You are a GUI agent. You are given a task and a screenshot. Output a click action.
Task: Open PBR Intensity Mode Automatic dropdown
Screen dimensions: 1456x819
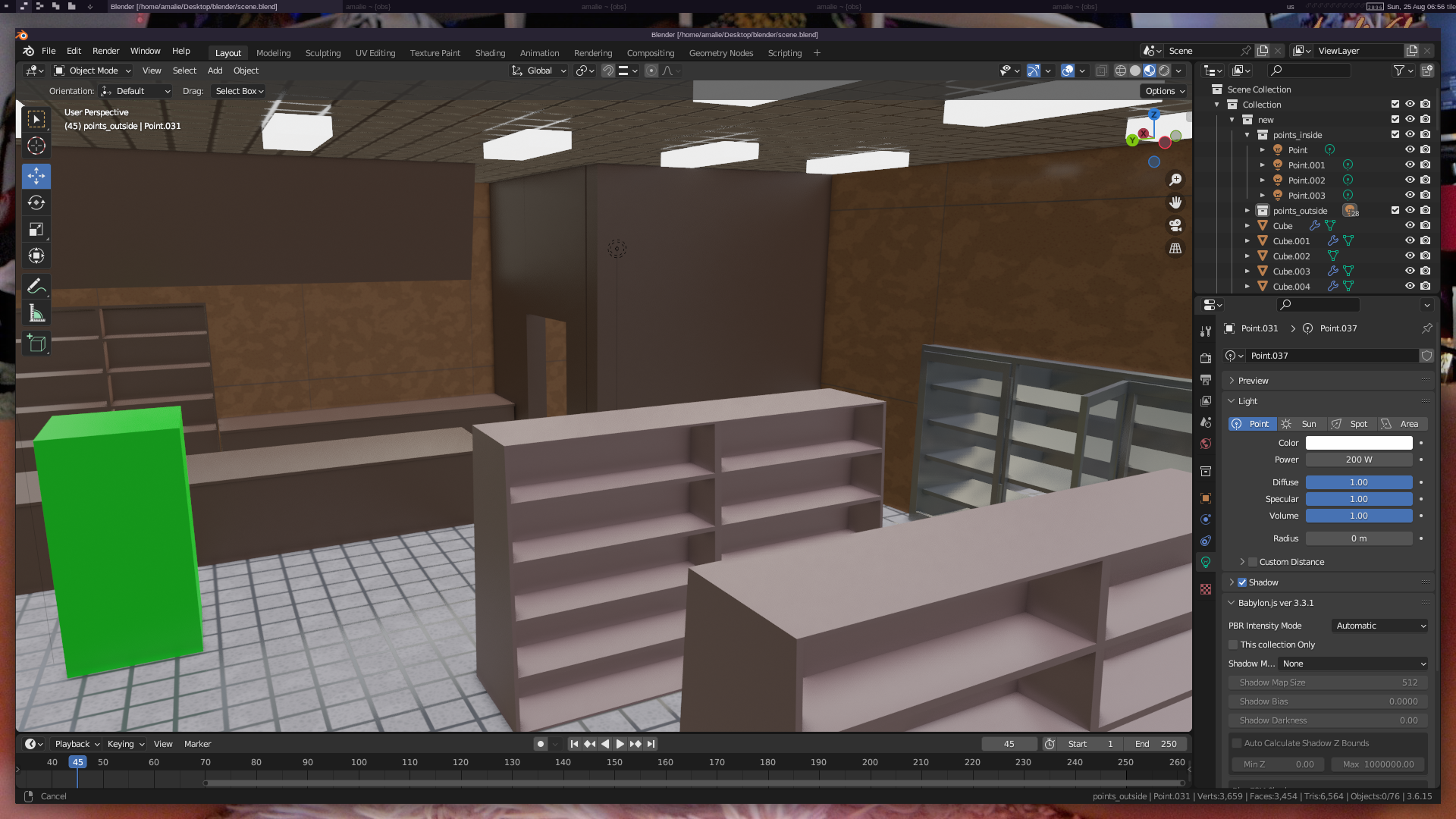1380,626
